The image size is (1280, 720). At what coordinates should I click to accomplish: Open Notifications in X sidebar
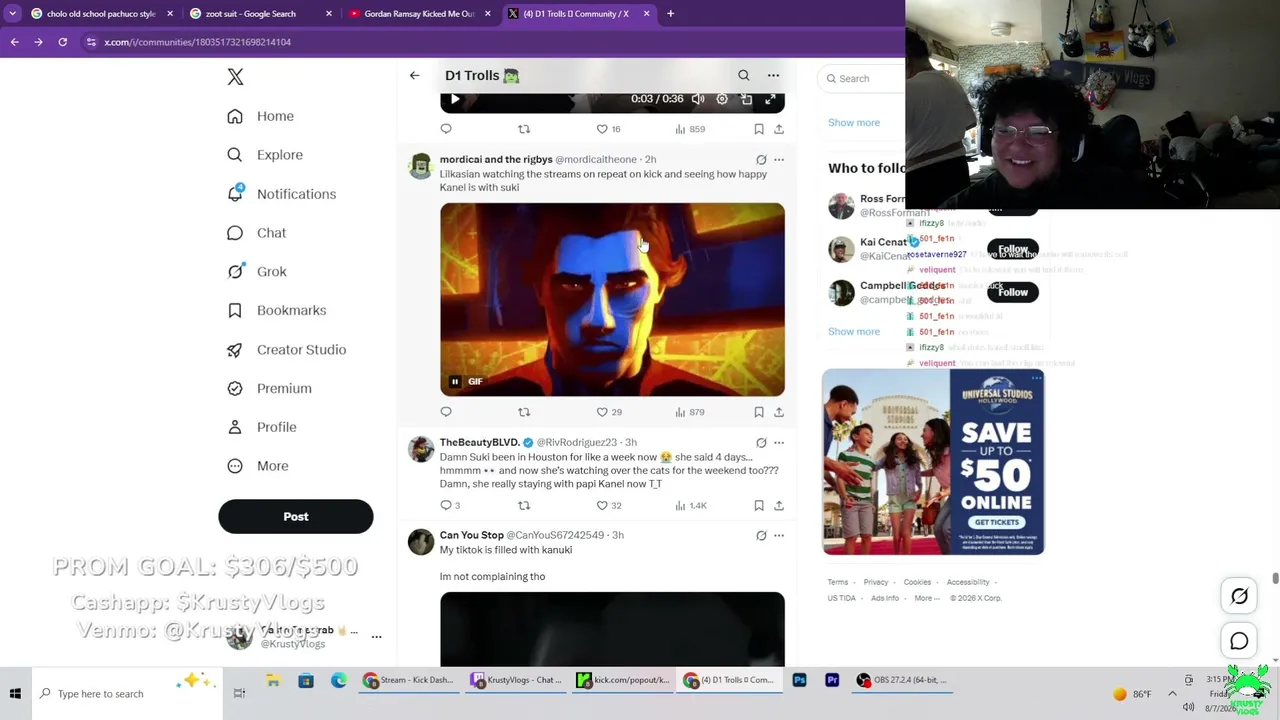[x=282, y=194]
